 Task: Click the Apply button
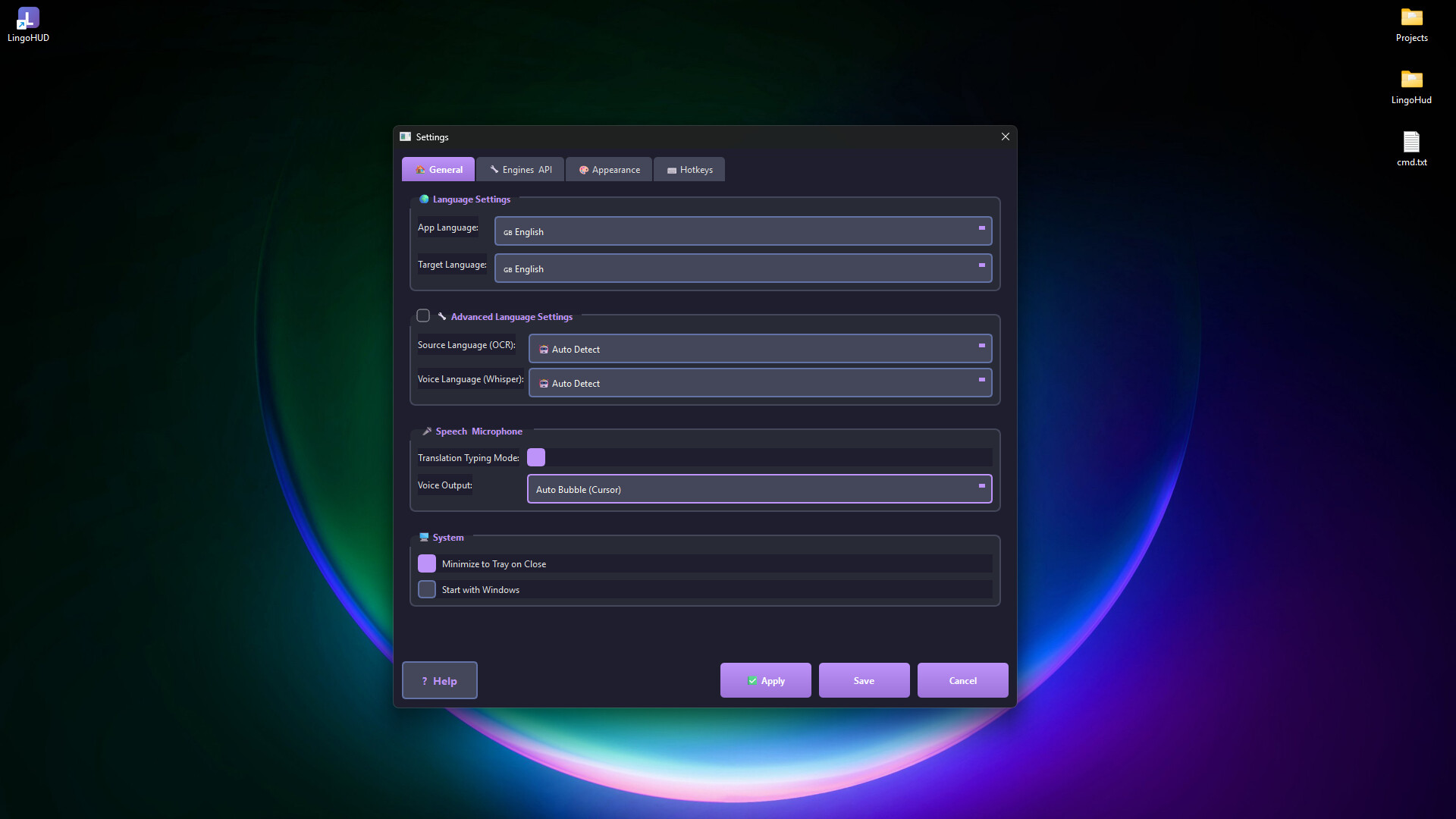pos(765,680)
